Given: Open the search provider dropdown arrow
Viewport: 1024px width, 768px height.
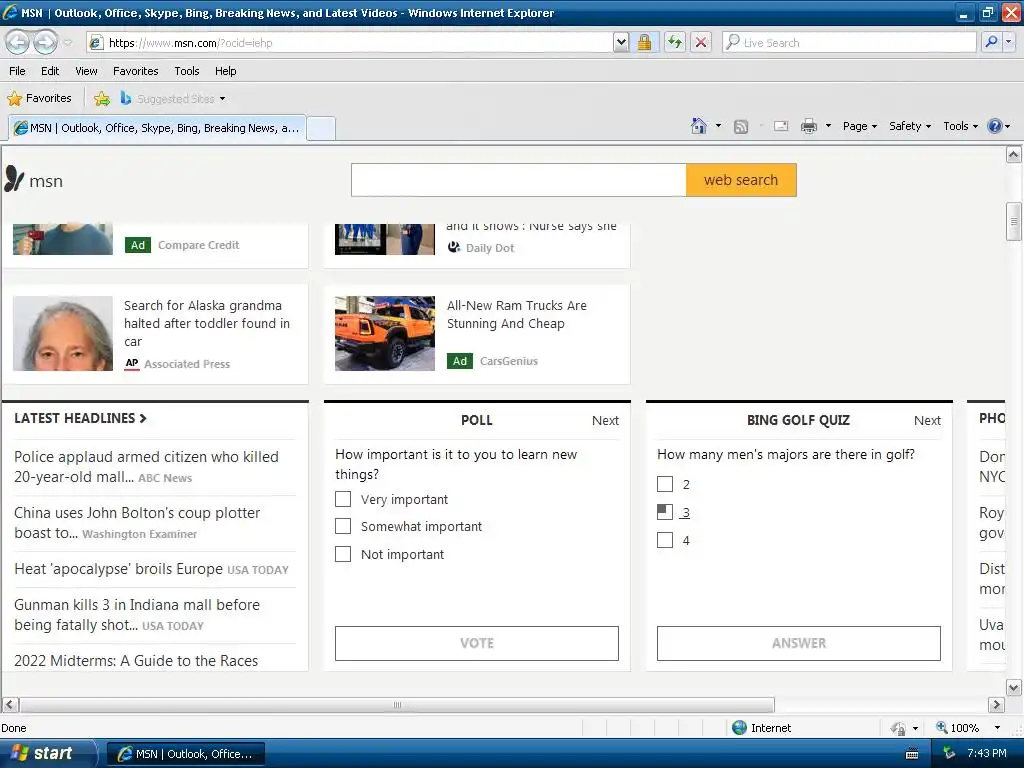Looking at the screenshot, I should (1009, 42).
